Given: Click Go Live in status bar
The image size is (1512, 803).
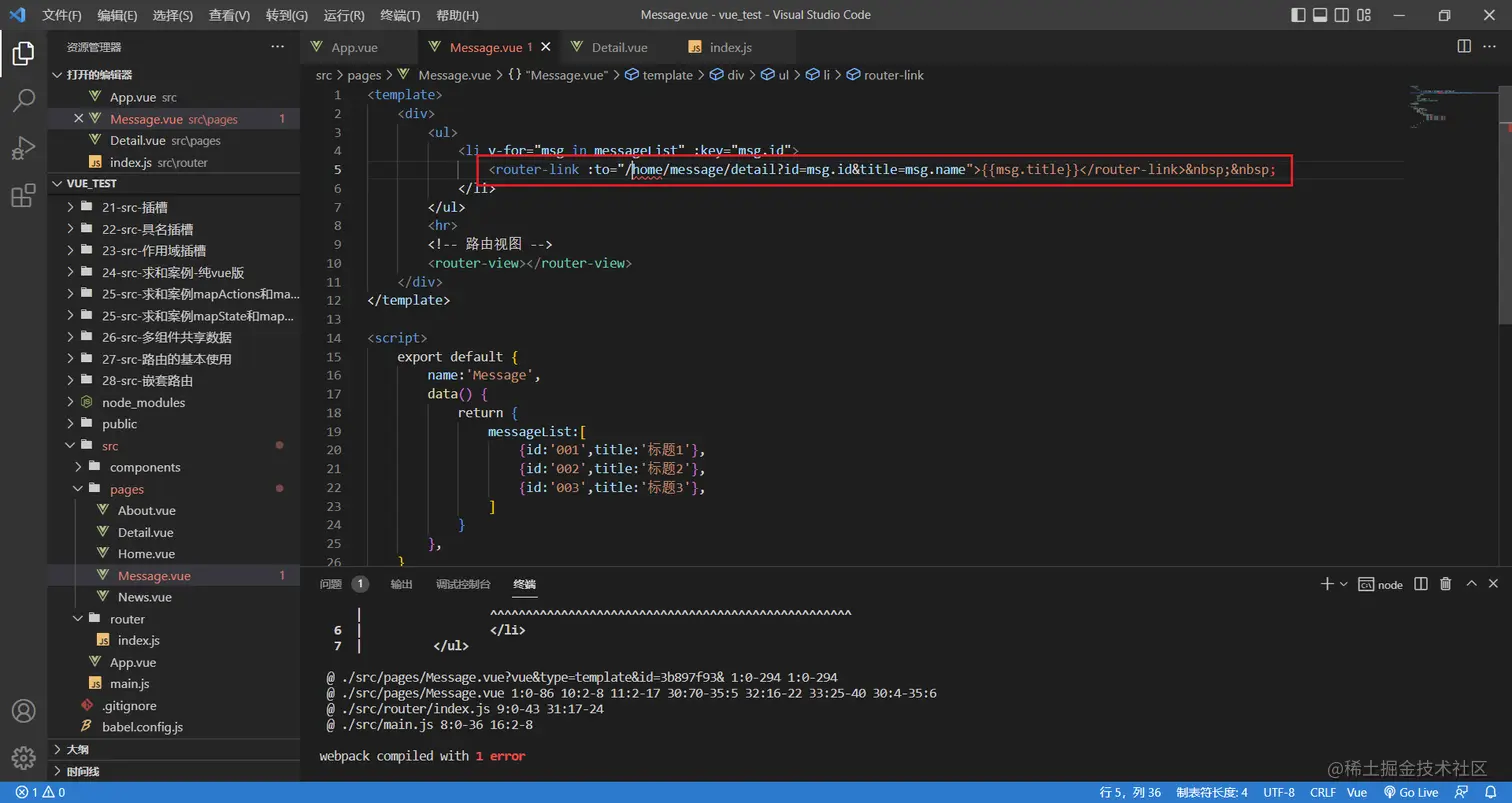Looking at the screenshot, I should (1410, 792).
